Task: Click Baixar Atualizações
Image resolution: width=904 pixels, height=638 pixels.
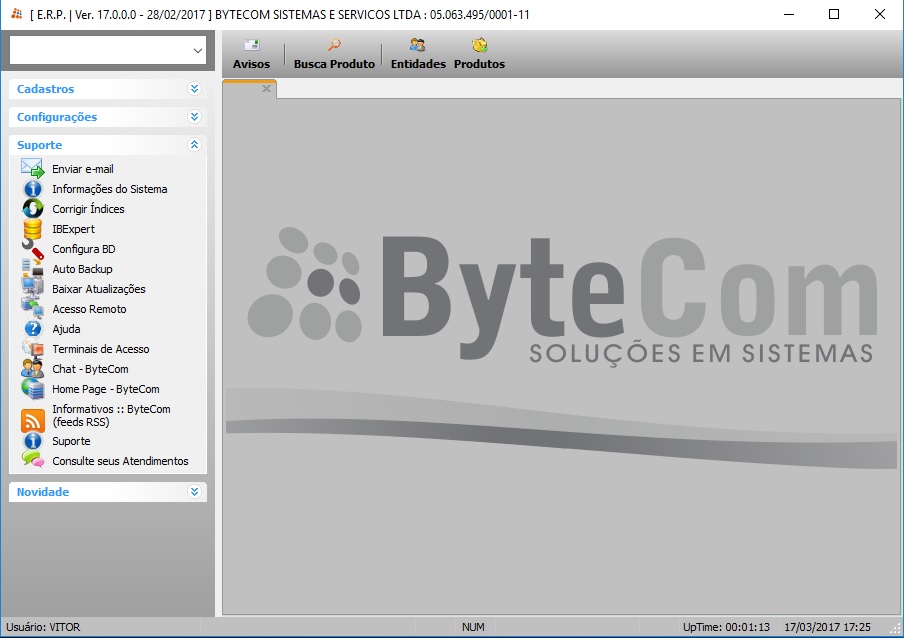Action: pos(98,289)
